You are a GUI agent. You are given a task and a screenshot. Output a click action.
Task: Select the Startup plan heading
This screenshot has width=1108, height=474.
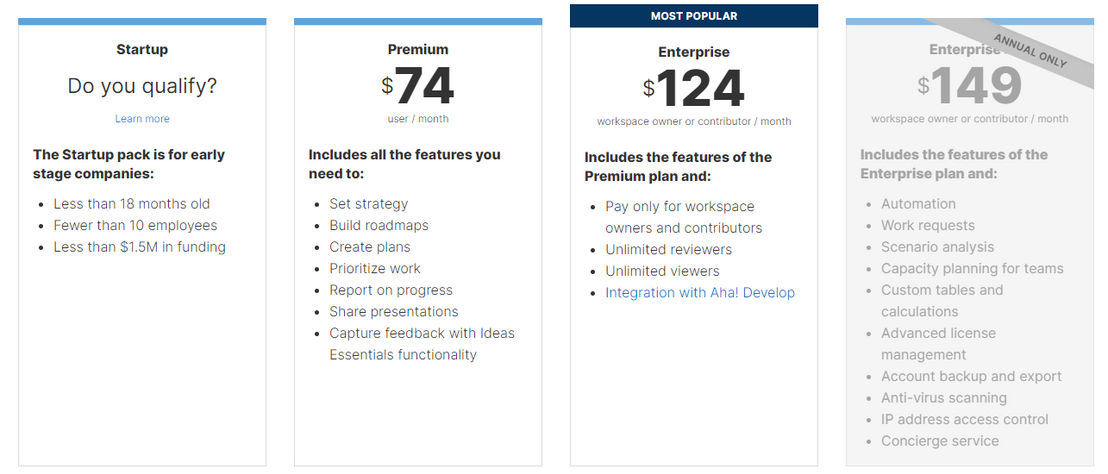click(x=142, y=49)
